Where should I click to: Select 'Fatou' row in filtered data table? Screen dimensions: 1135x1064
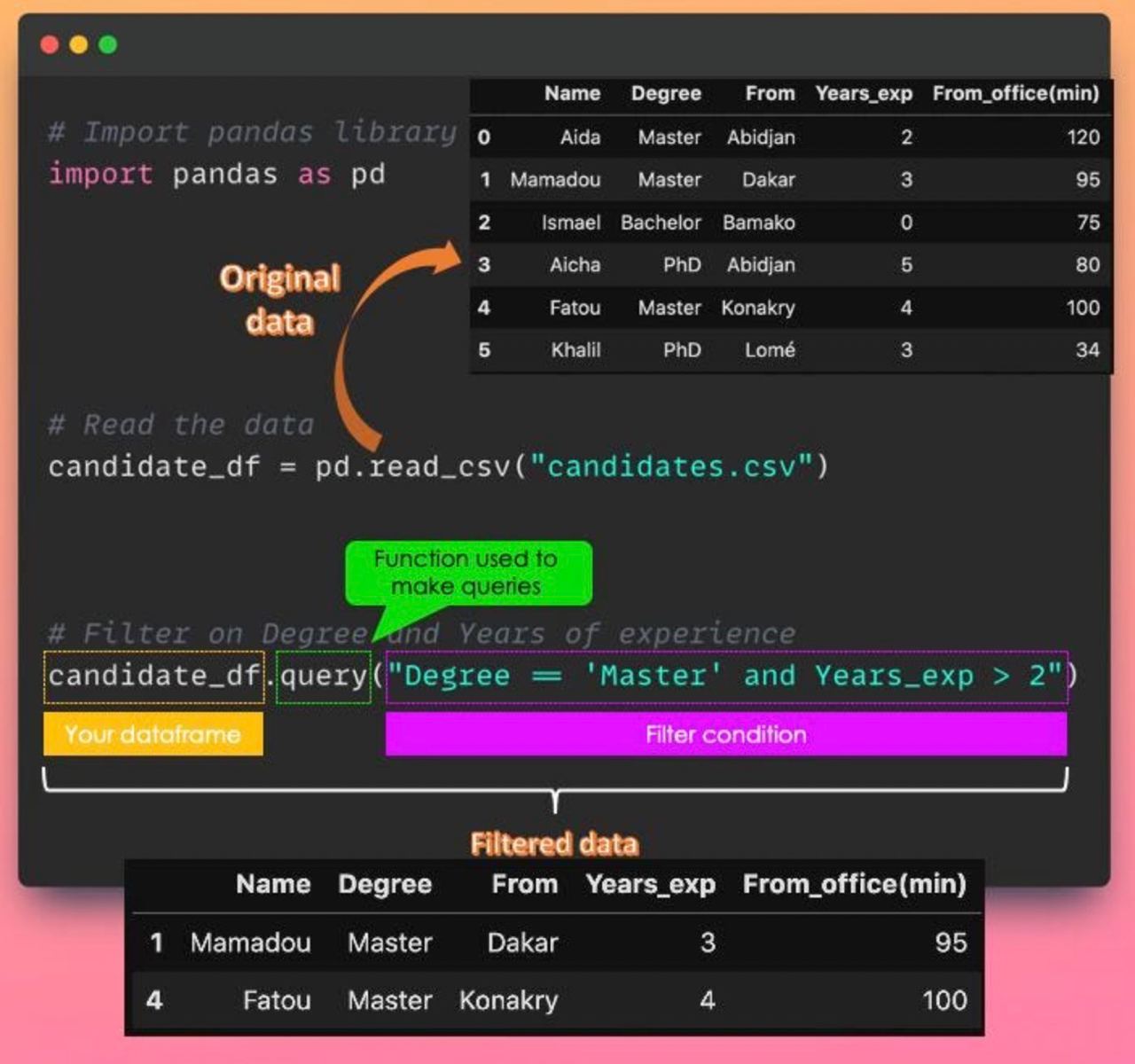click(x=277, y=1000)
